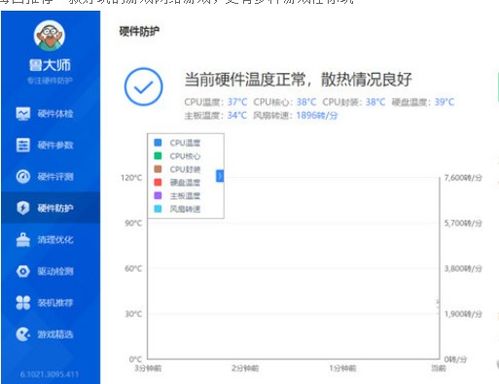Click the CPU封装 value 38°C
Viewport: 499px width, 384px height.
375,102
